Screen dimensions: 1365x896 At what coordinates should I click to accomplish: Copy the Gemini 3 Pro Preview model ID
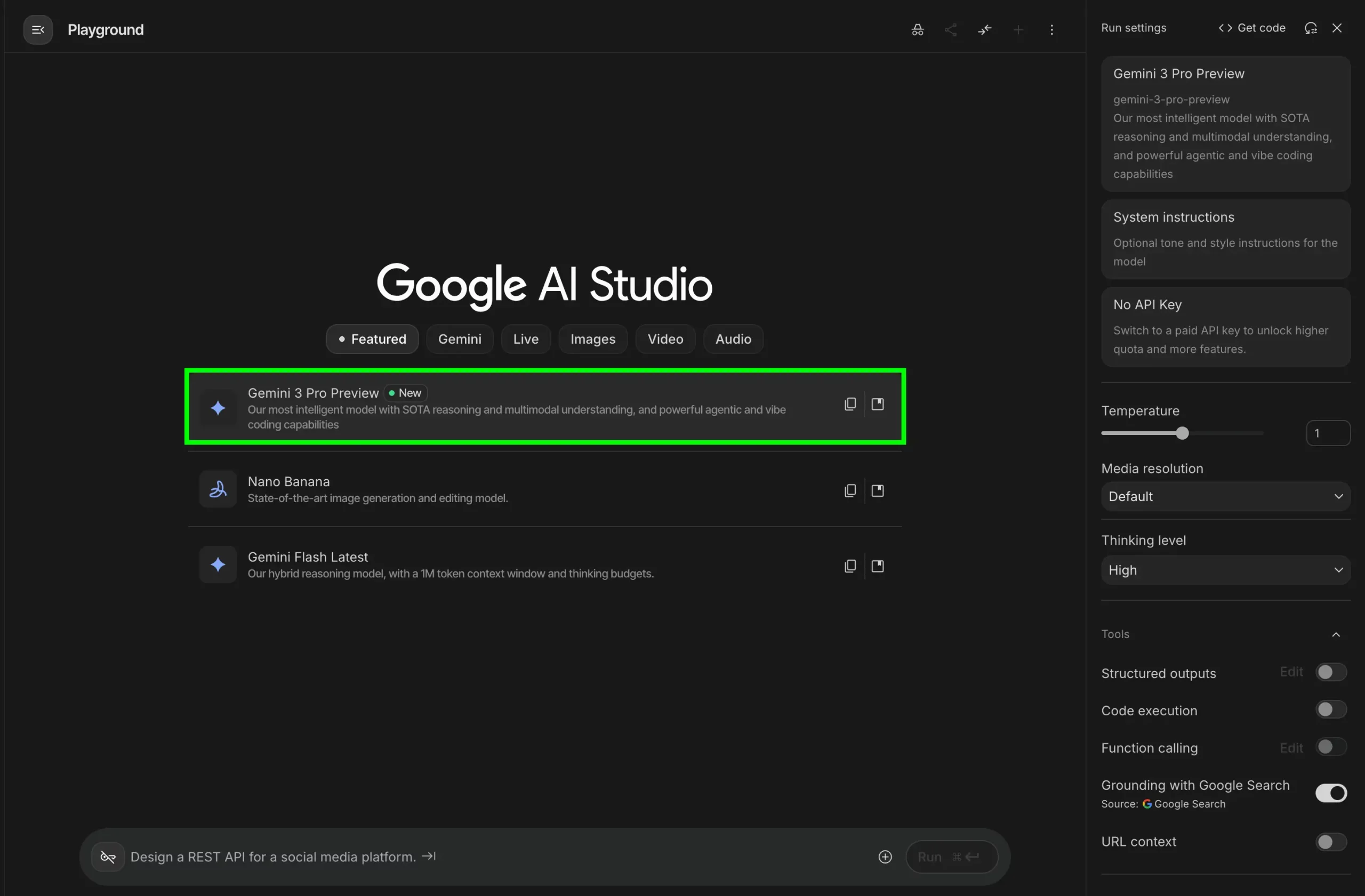[x=850, y=403]
